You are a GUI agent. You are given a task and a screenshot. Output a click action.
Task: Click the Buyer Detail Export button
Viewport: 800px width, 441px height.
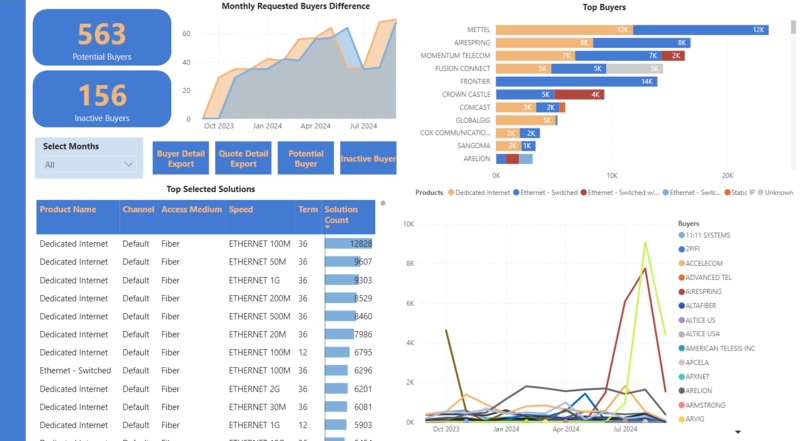point(180,158)
